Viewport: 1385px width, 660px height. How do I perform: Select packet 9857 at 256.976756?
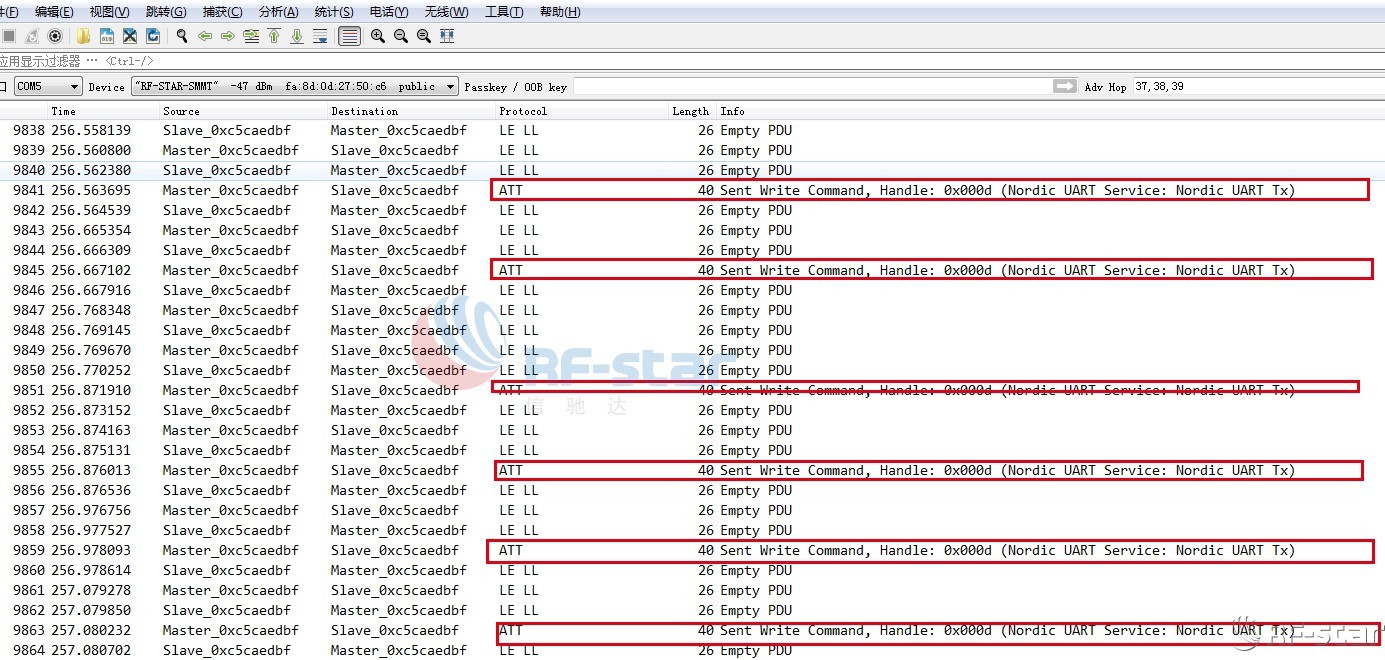692,510
